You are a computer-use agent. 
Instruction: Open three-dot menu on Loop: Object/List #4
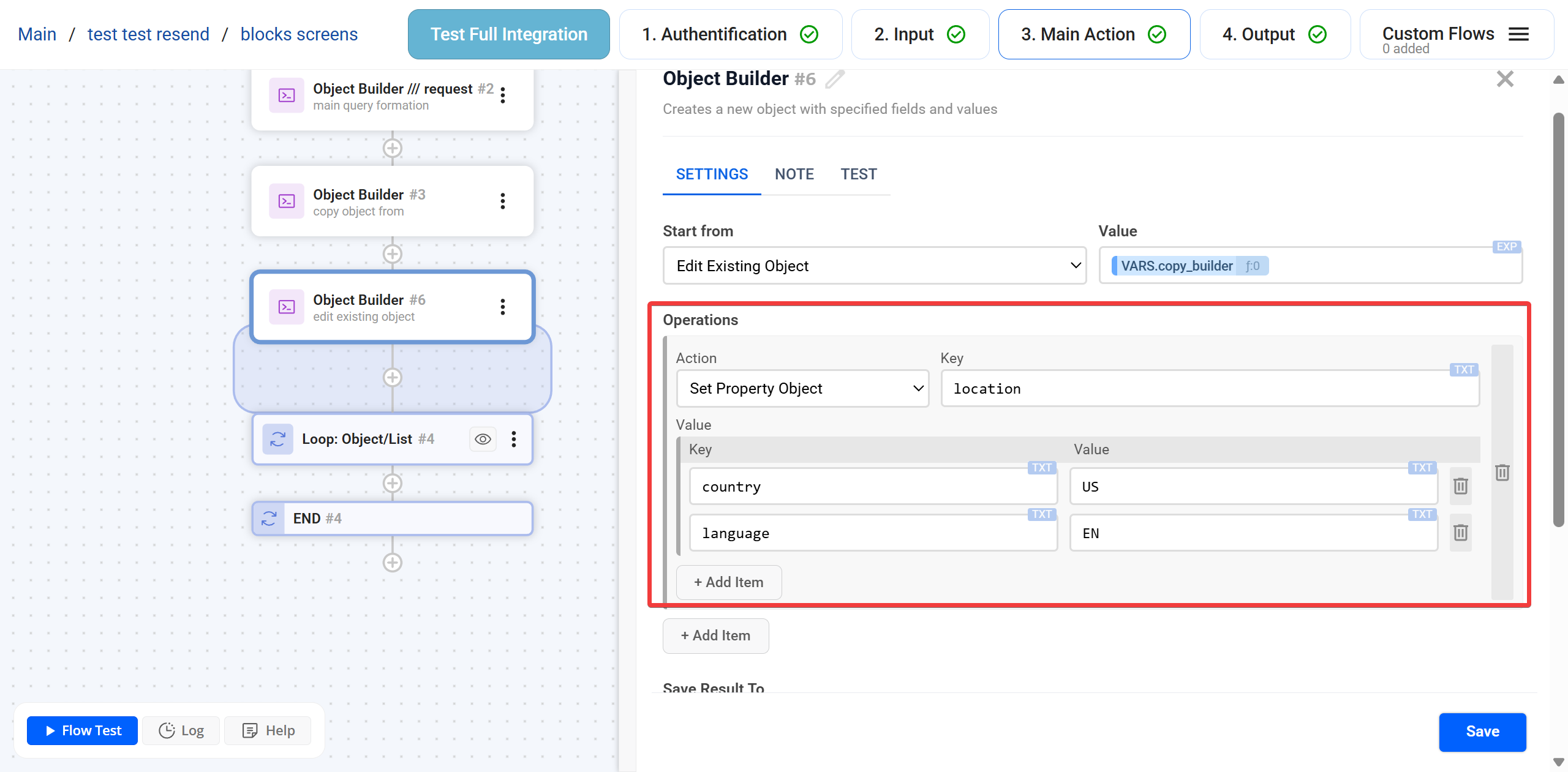click(513, 439)
